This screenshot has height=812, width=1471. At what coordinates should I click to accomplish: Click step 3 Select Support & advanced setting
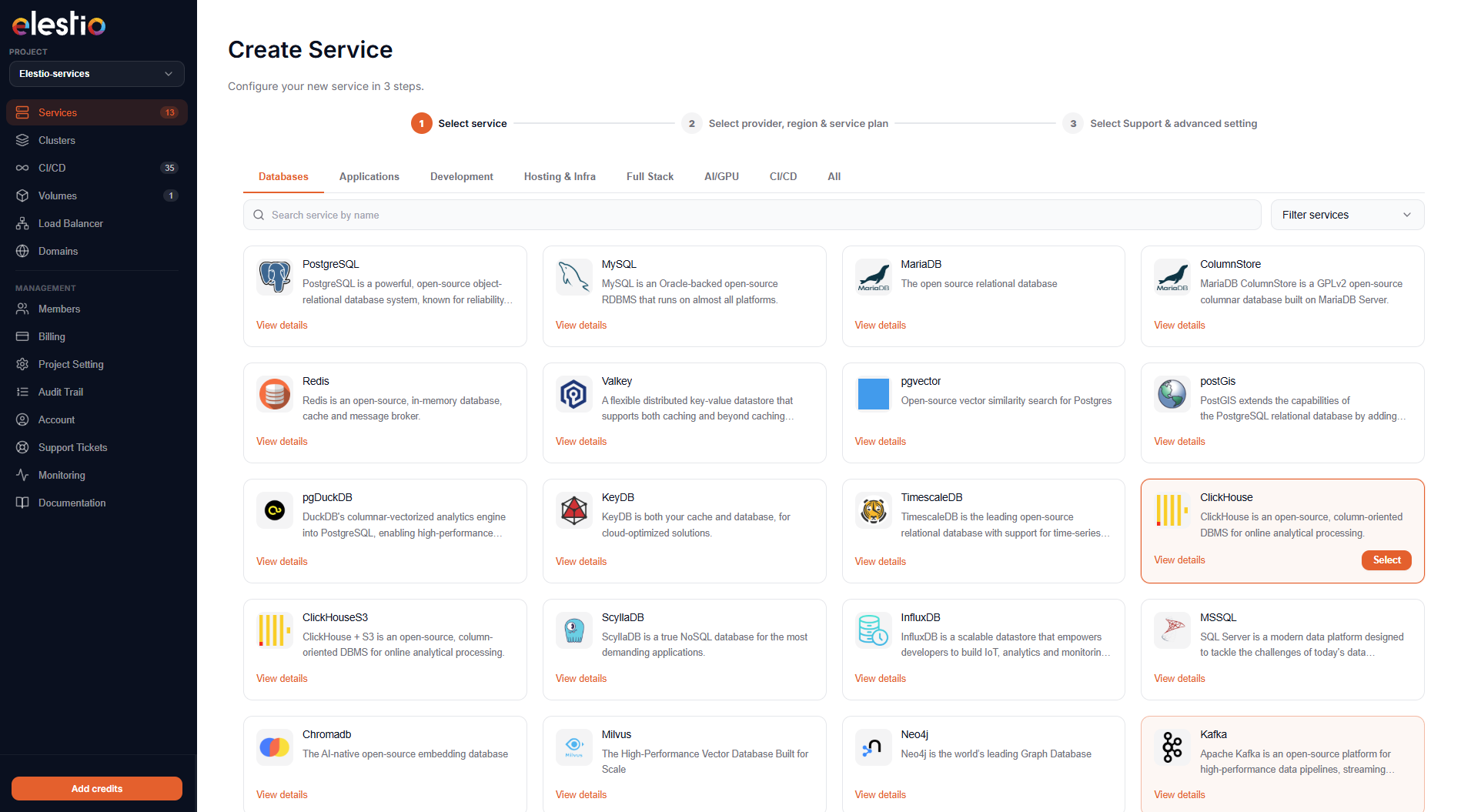tap(1160, 123)
